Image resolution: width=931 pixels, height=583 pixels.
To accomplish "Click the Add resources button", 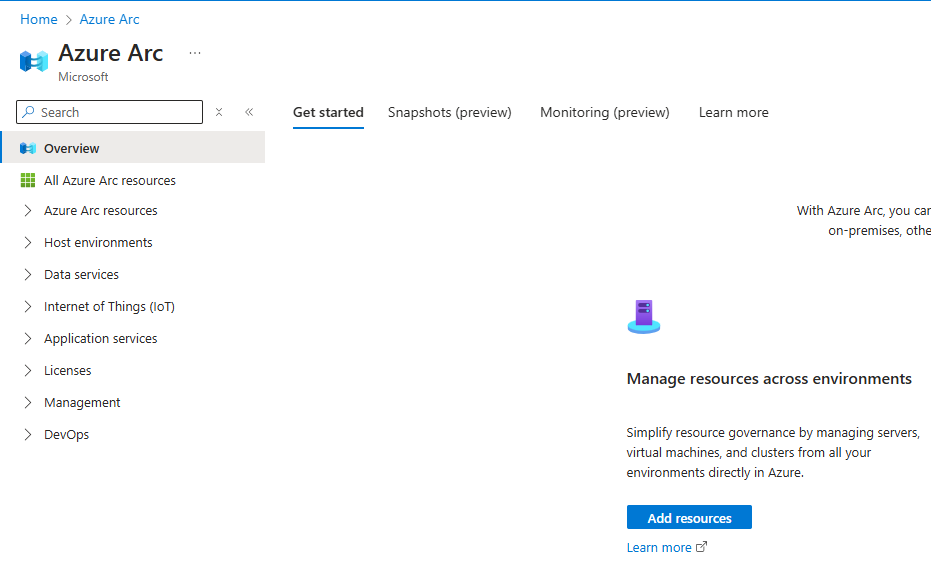I will point(689,518).
